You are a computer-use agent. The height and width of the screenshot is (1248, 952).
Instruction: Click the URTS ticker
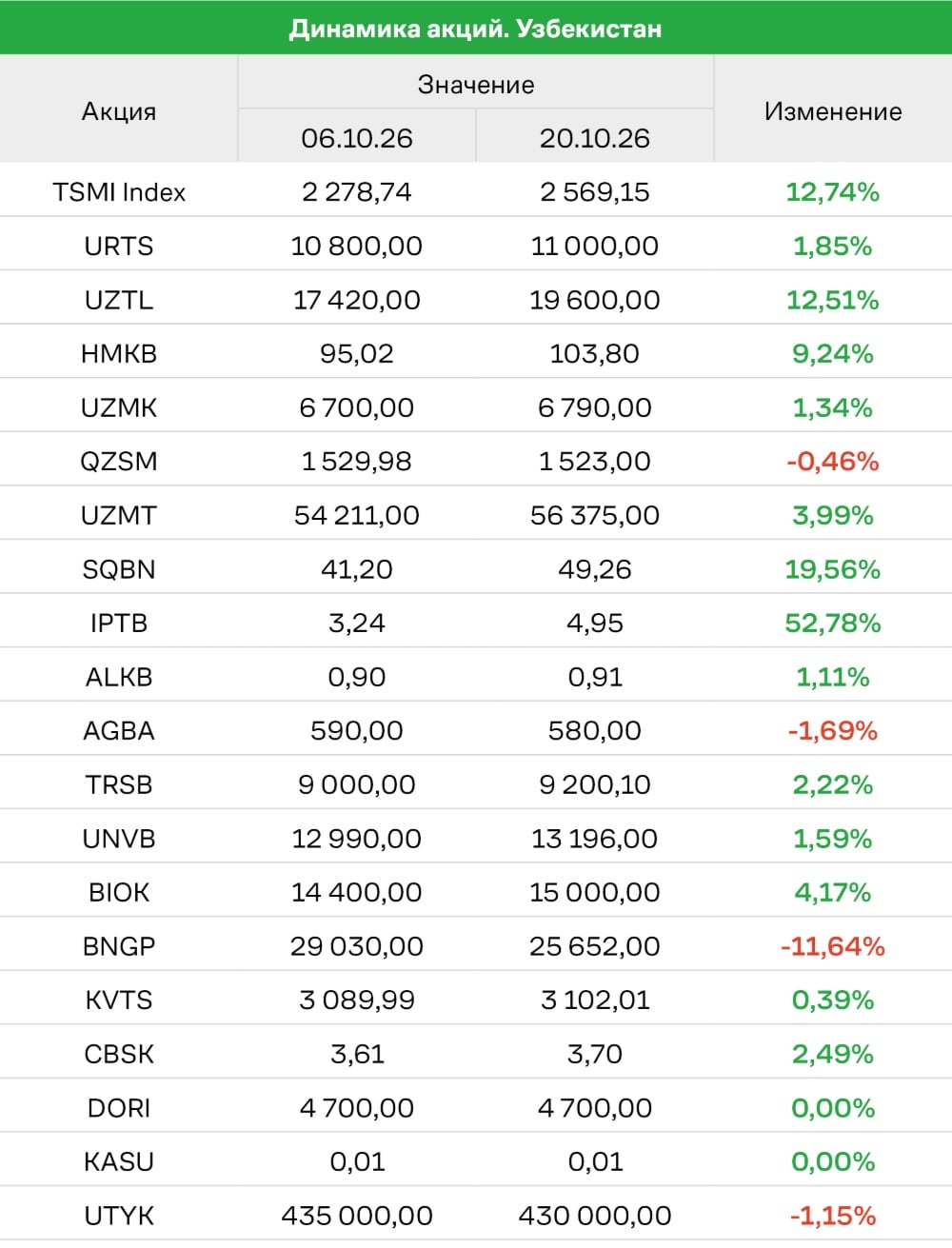point(119,247)
